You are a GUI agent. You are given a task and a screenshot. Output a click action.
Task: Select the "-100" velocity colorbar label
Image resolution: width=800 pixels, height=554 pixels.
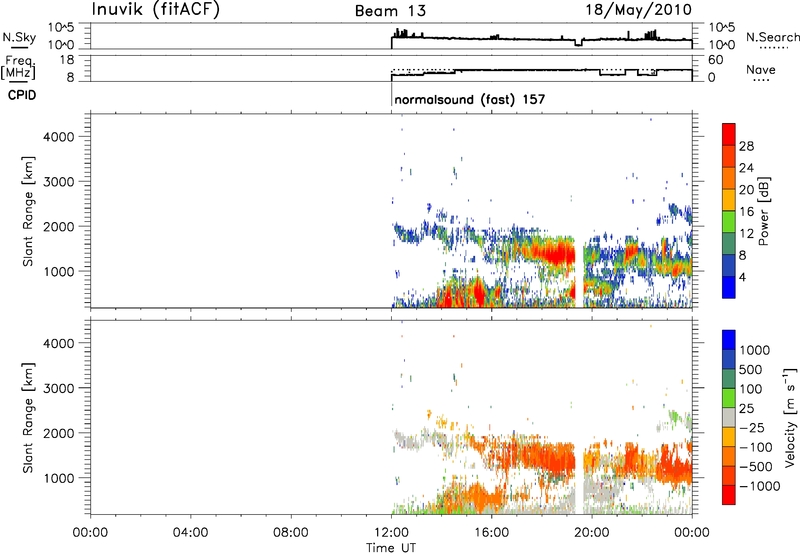[755, 447]
